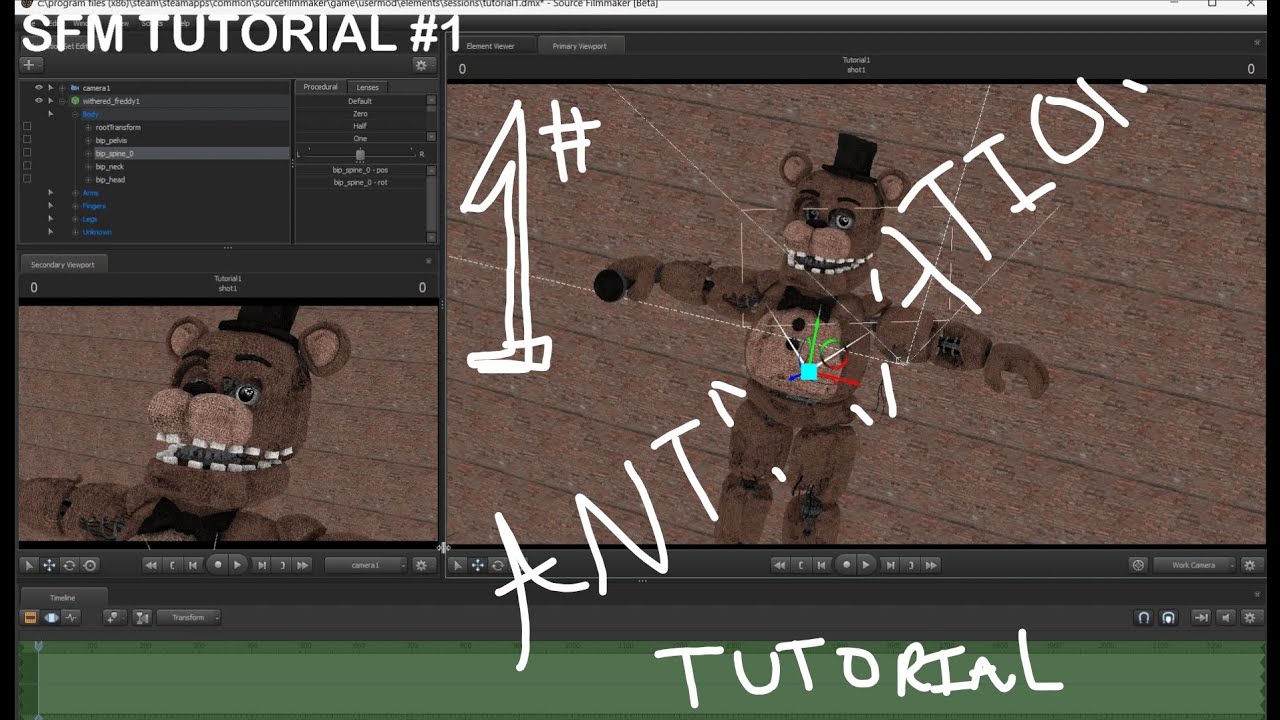This screenshot has height=720, width=1280.
Task: Open the Secondary Viewport tab
Action: [x=63, y=265]
